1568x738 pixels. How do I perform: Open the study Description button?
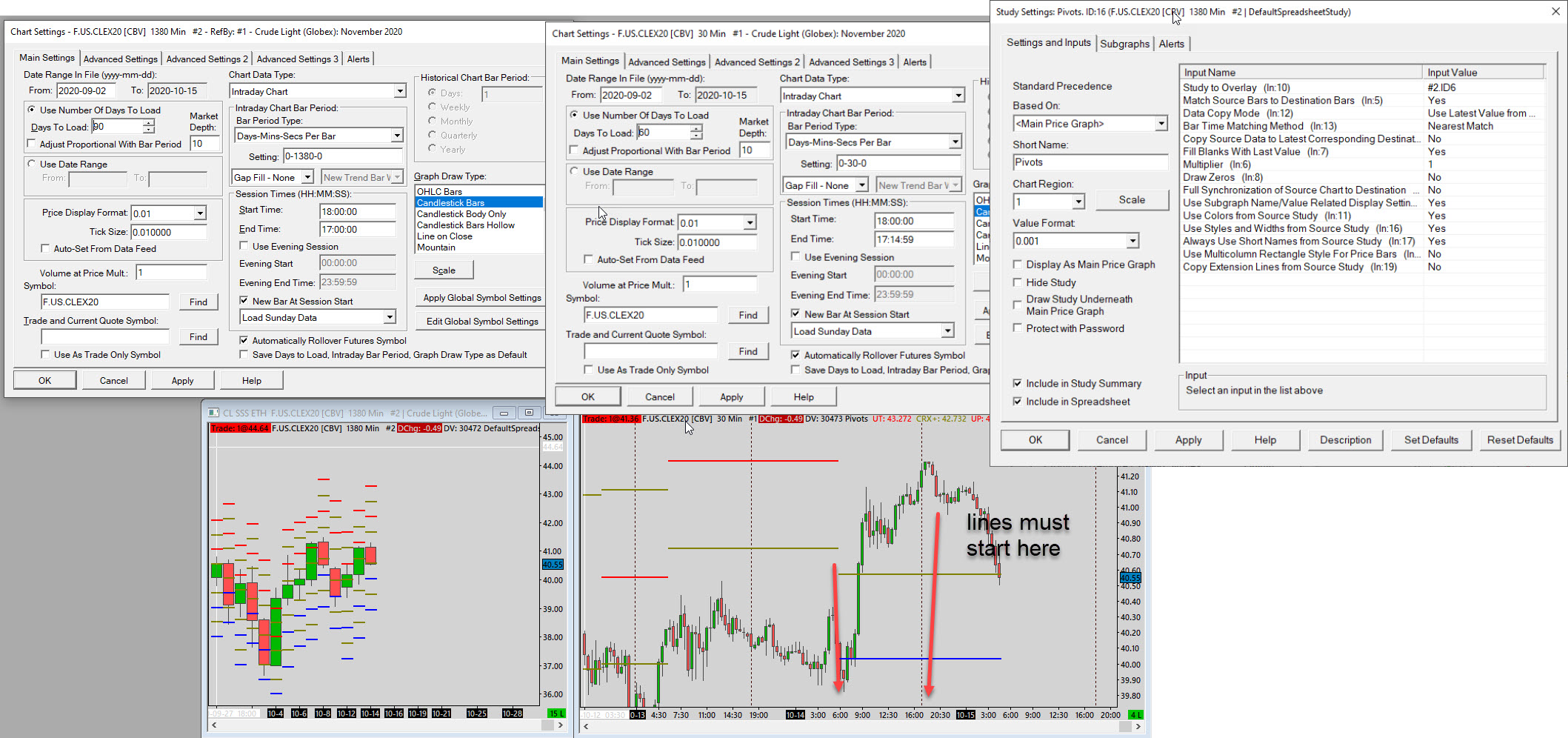(1345, 440)
